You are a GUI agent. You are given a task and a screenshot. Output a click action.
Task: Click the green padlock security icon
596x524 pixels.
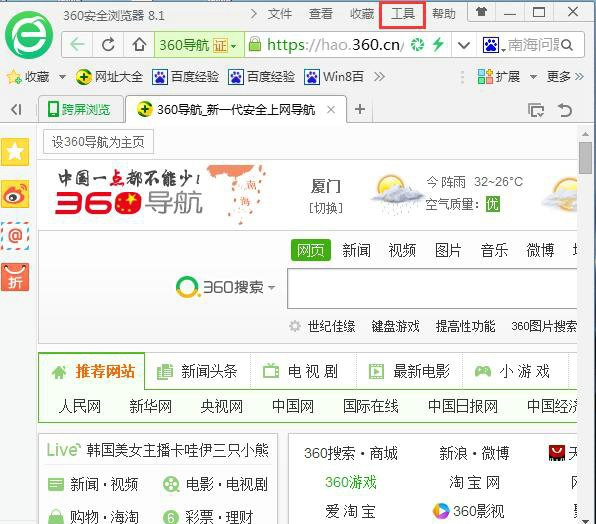[x=255, y=44]
